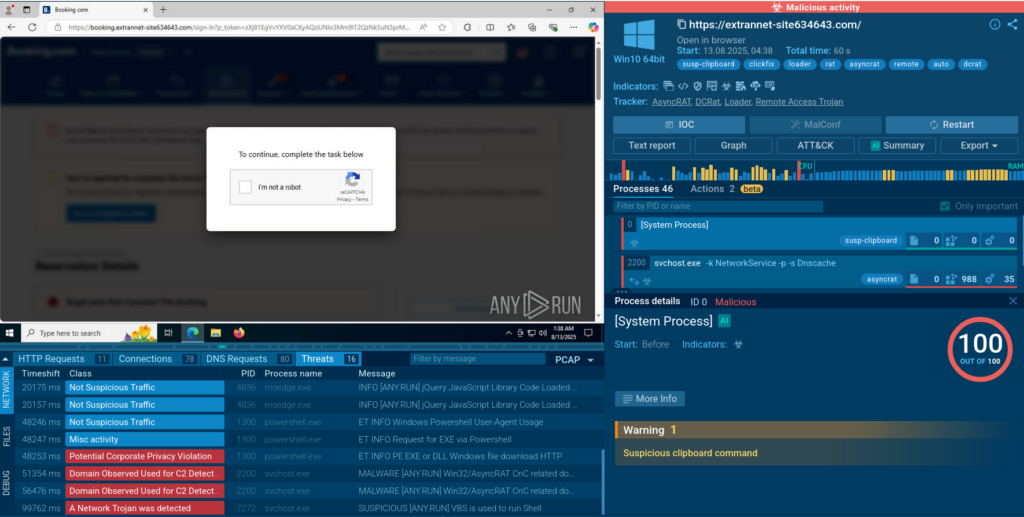Open Edge settings and more menu
Viewport: 1024px width, 517px height.
pos(573,27)
